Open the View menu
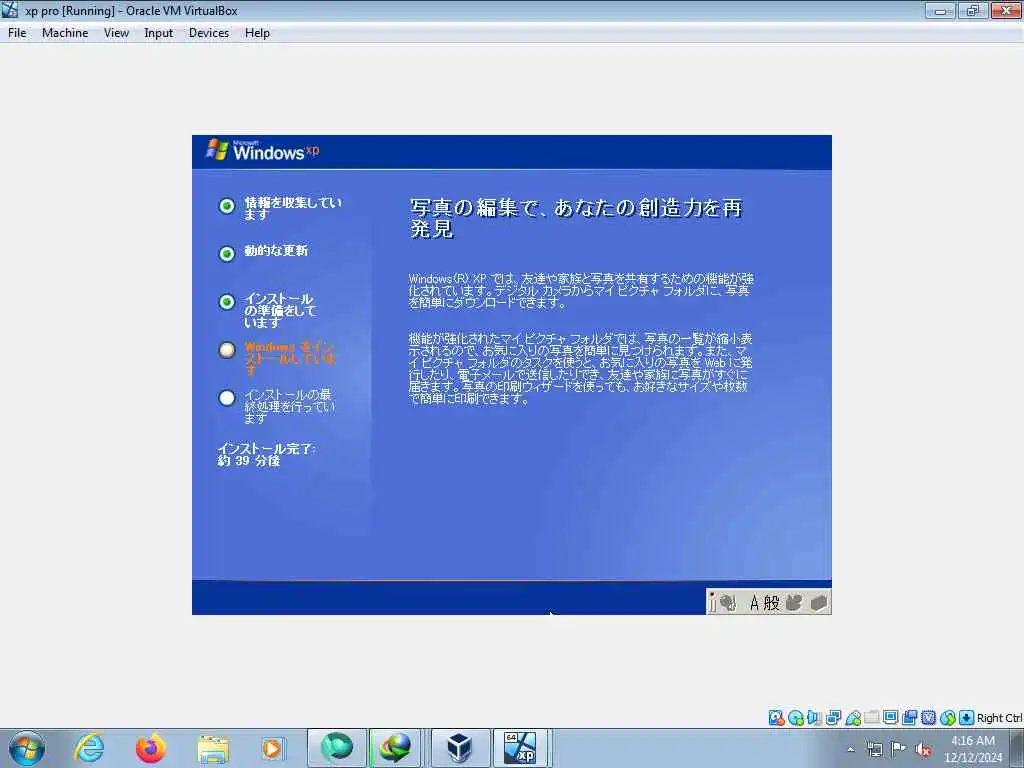 [116, 33]
